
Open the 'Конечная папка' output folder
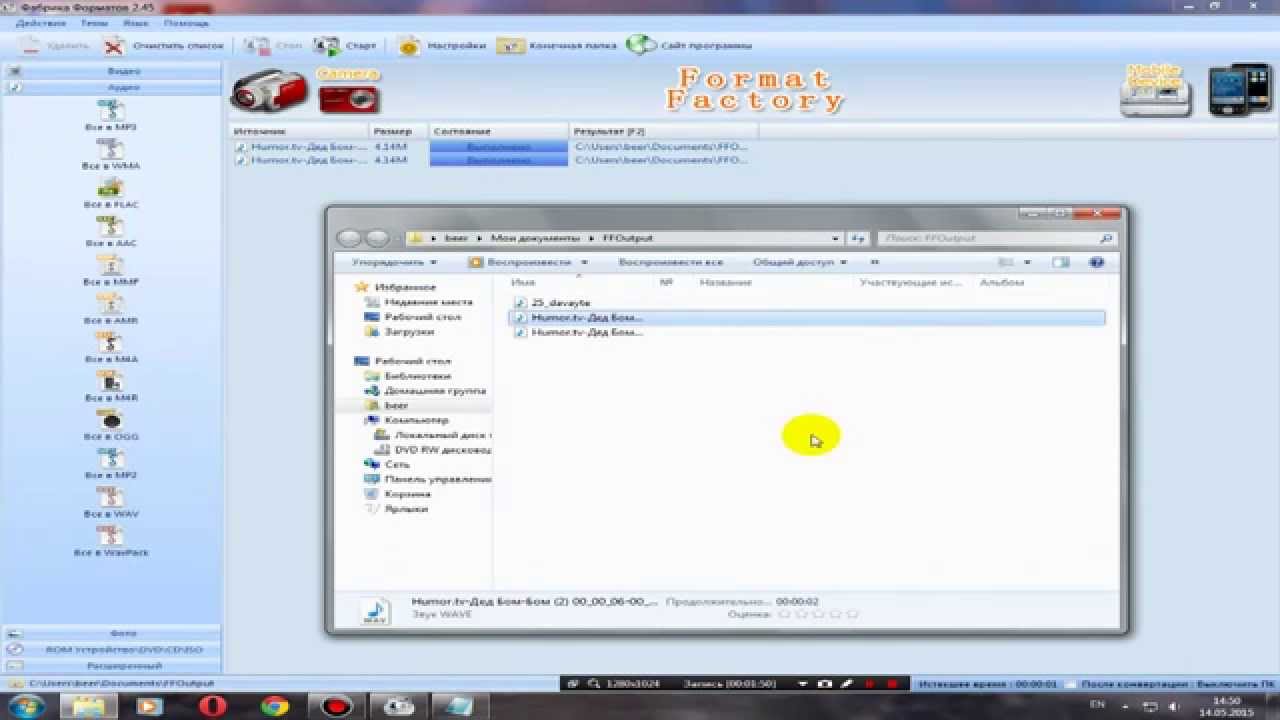tap(555, 46)
